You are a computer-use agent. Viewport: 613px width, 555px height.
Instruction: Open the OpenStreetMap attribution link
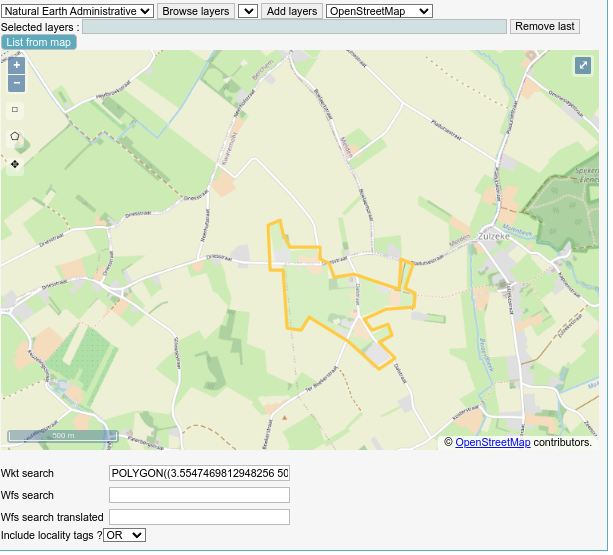pos(493,442)
